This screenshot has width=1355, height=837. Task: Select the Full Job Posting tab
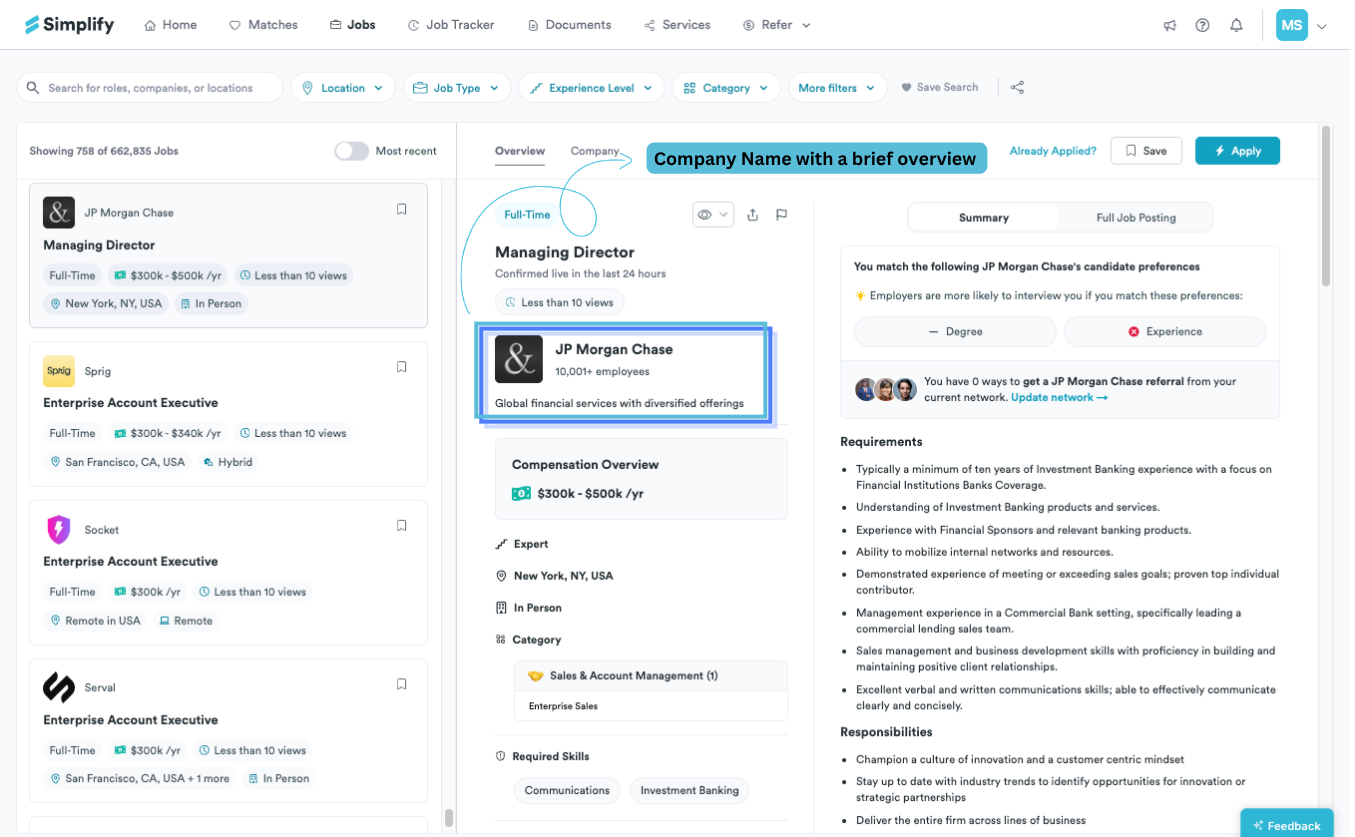tap(1136, 217)
